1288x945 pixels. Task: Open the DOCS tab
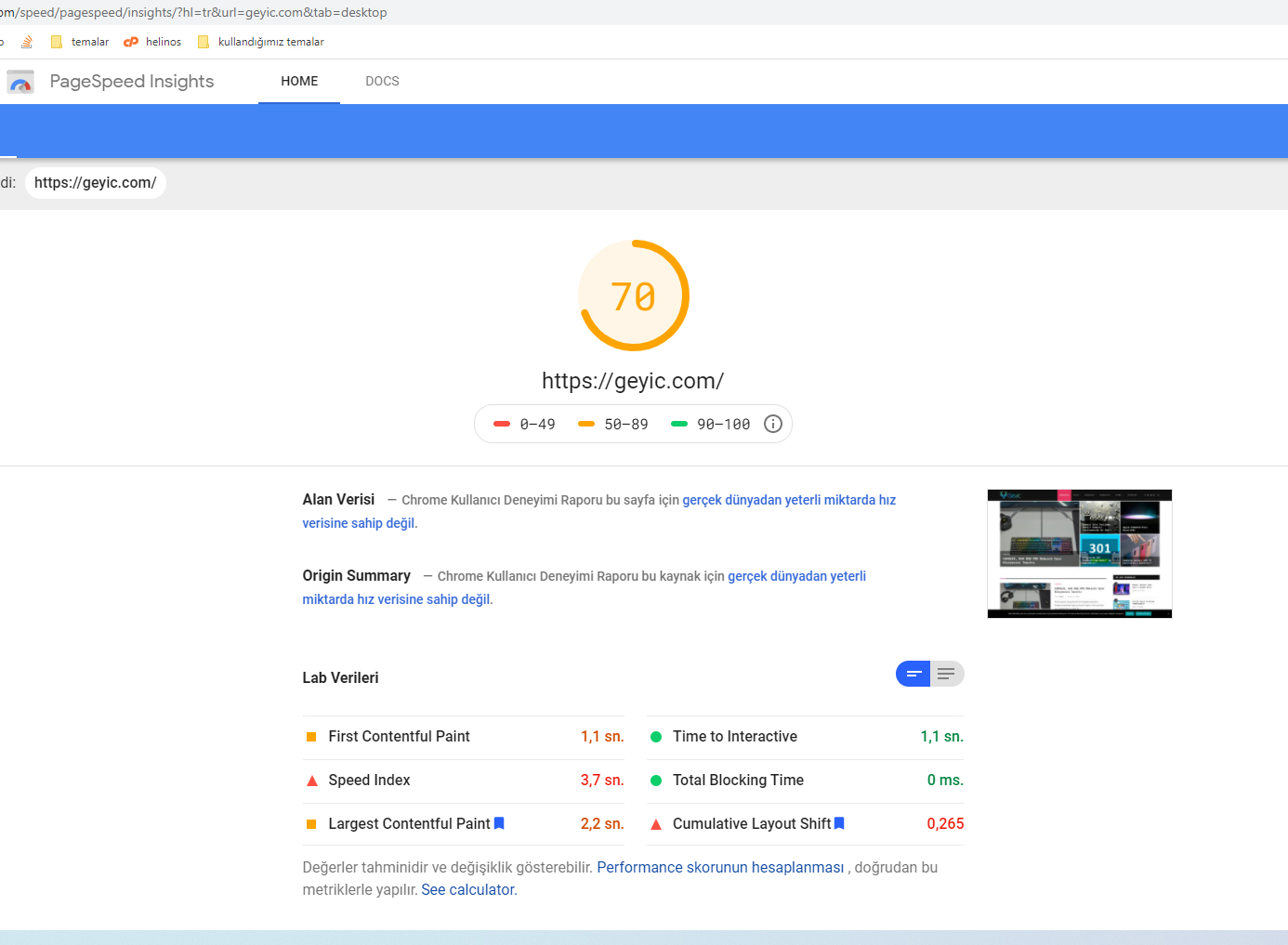point(382,82)
